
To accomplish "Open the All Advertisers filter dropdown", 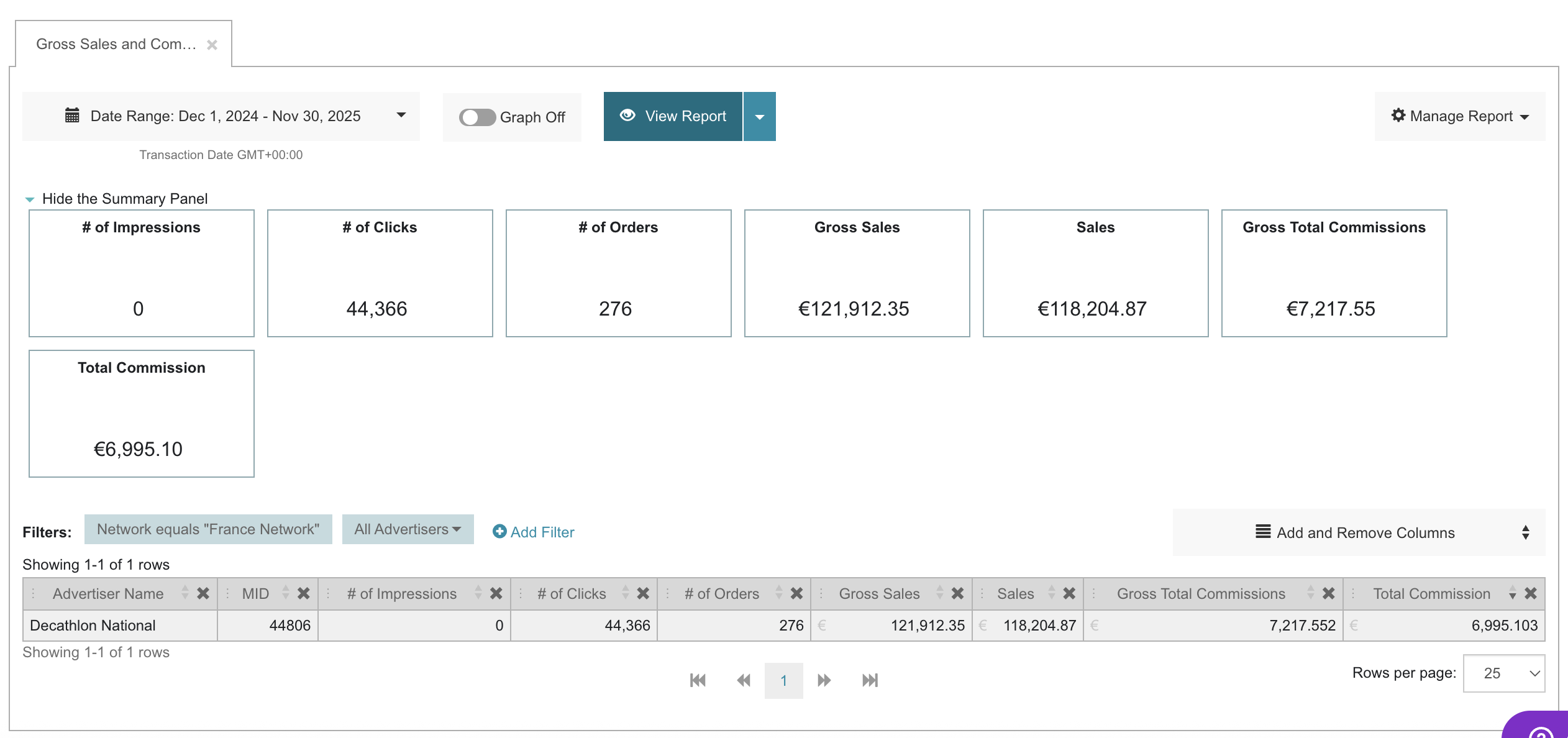I will (x=408, y=529).
